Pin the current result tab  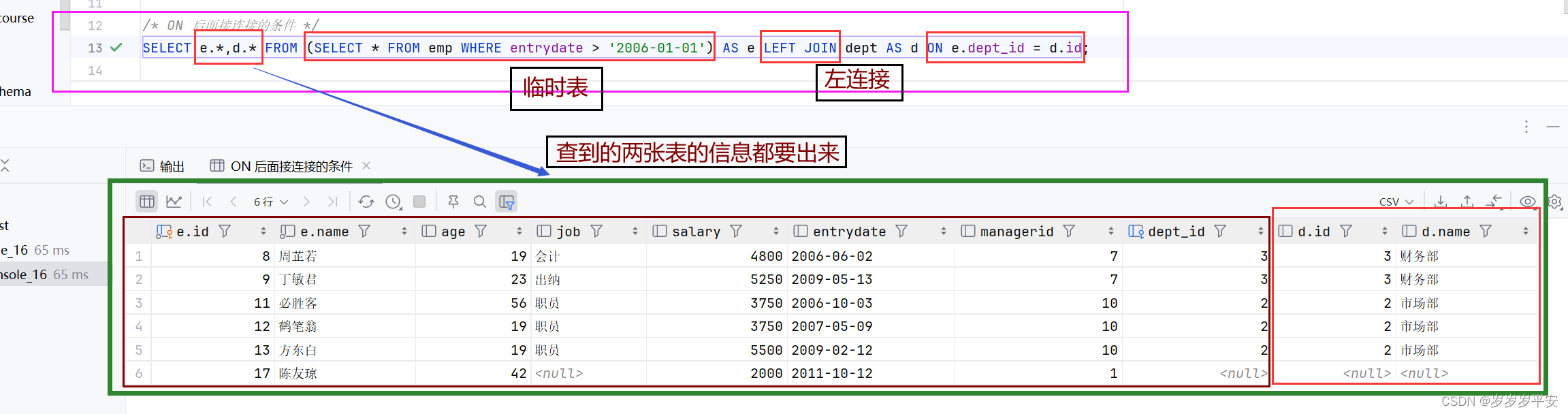[453, 202]
